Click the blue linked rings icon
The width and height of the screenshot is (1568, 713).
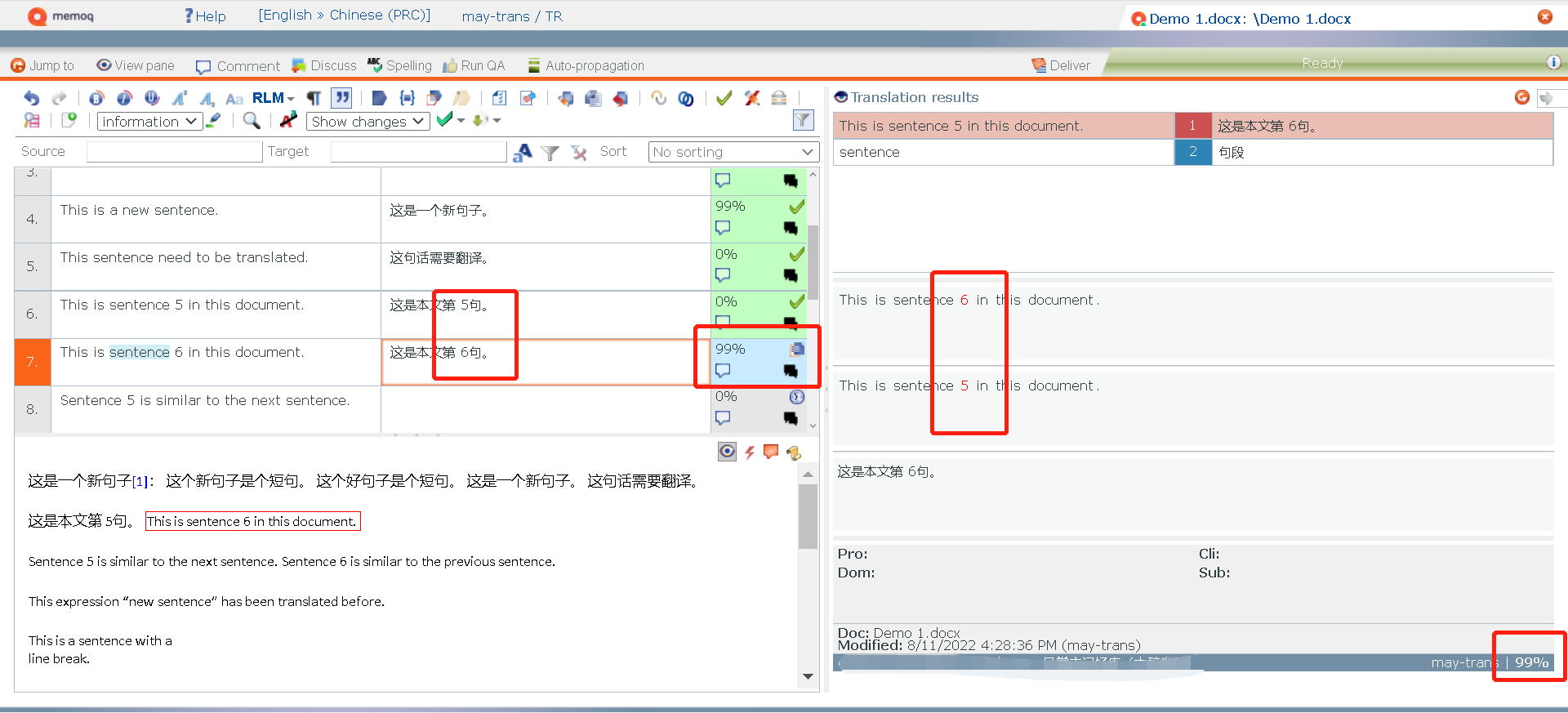[686, 99]
